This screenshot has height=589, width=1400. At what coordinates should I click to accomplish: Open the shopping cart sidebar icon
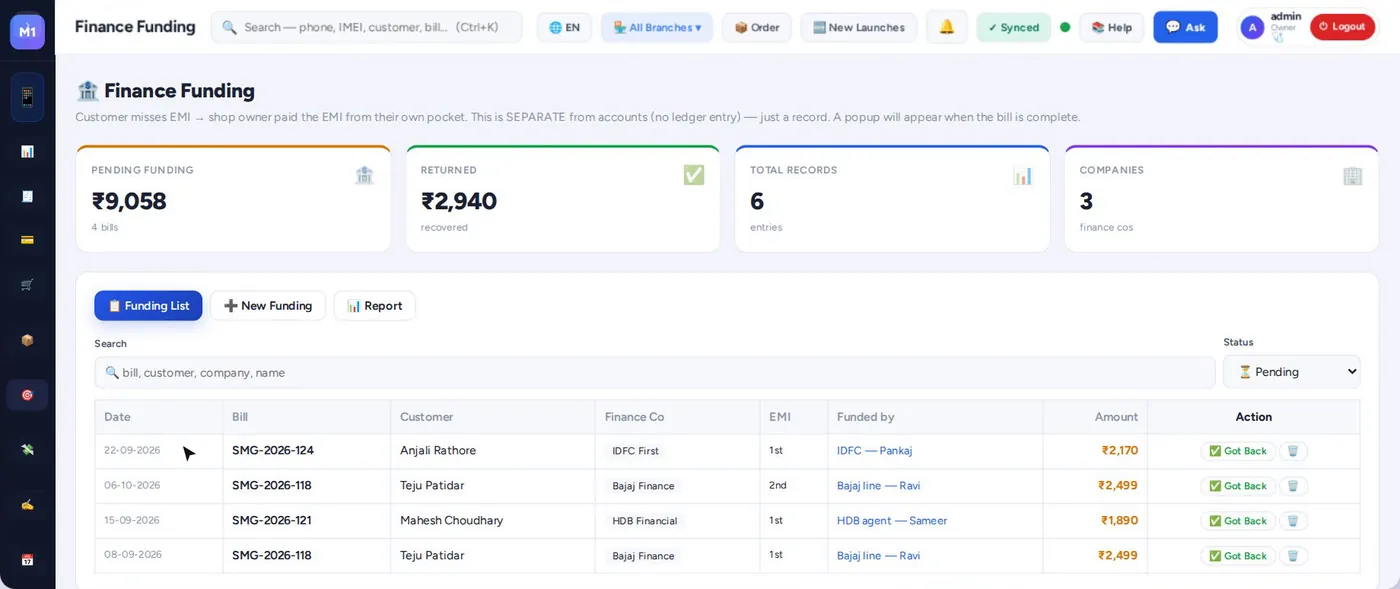(x=27, y=285)
